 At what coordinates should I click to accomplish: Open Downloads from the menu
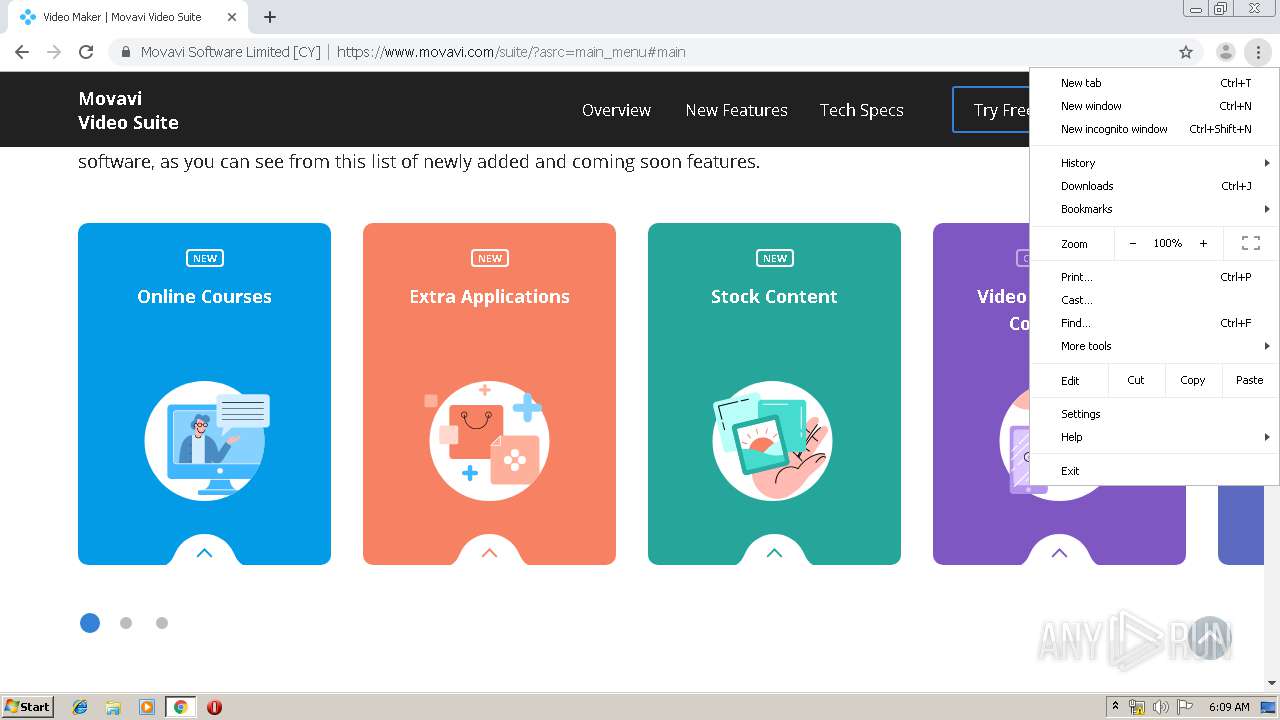pos(1155,186)
